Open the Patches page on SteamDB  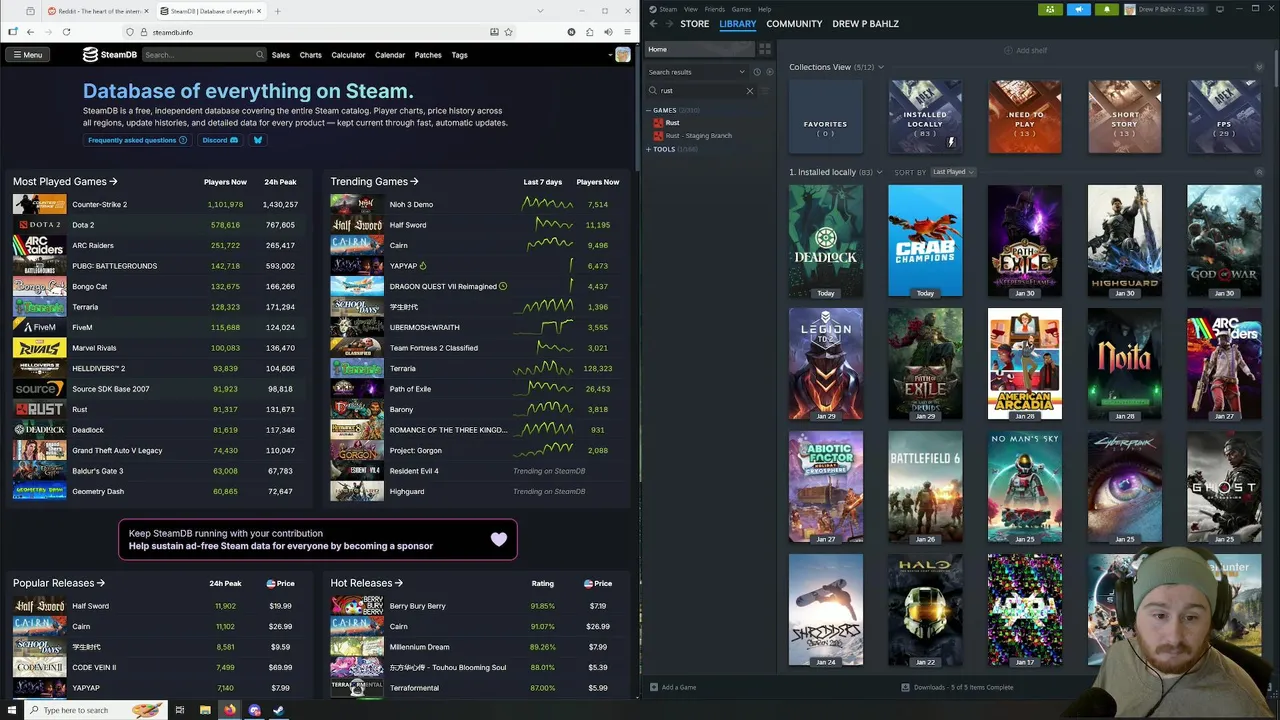pyautogui.click(x=428, y=55)
